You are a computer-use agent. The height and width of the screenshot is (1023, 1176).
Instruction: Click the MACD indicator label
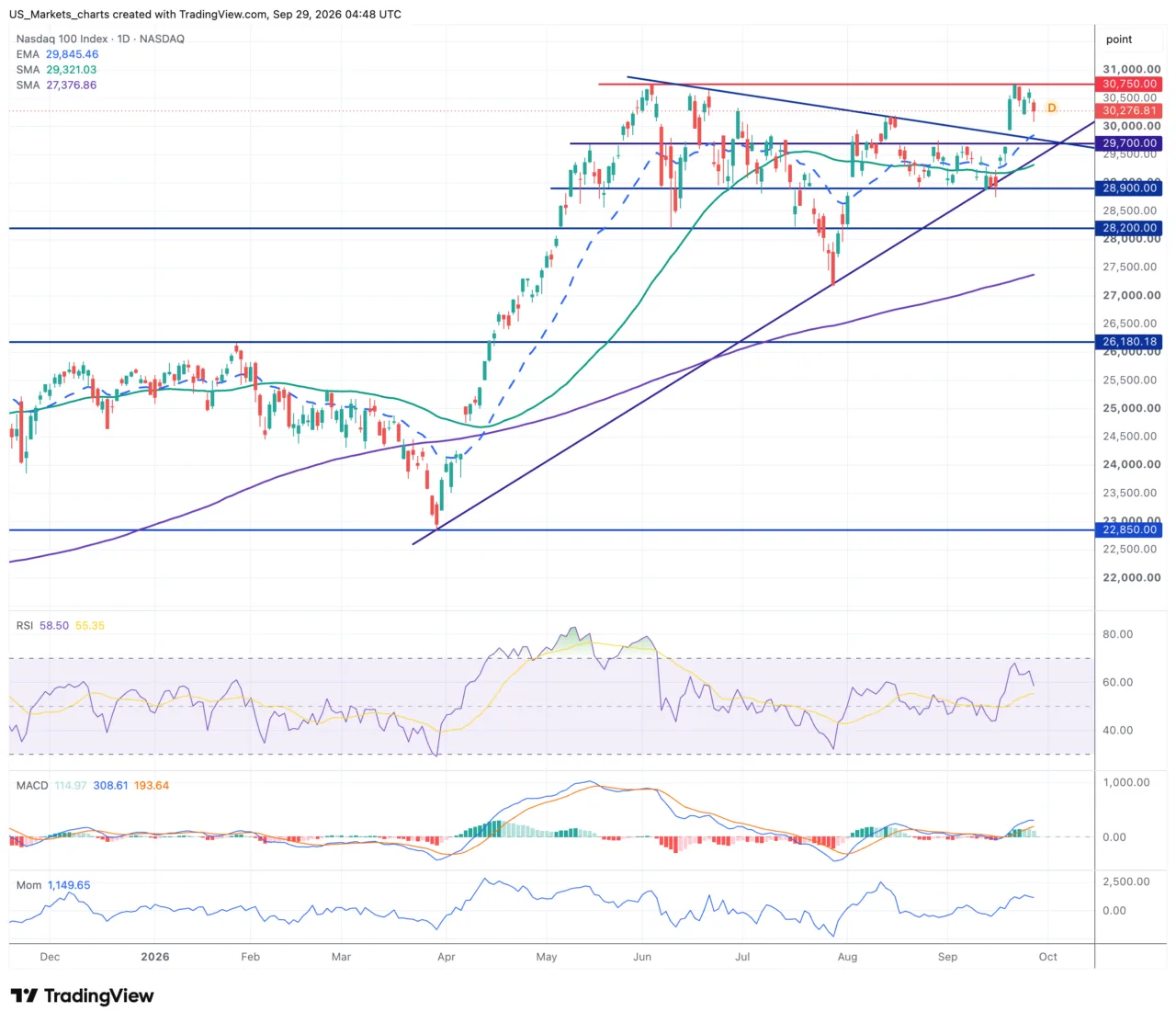click(x=32, y=786)
